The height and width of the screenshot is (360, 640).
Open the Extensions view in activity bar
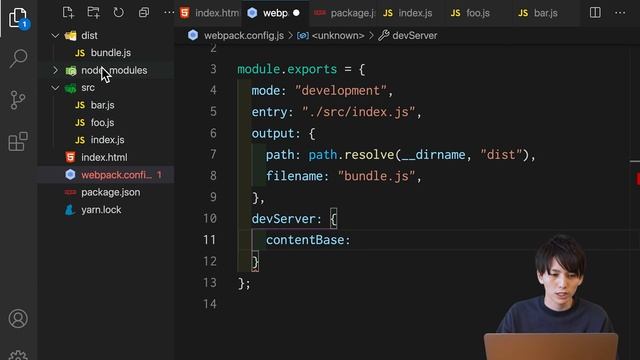click(x=18, y=142)
